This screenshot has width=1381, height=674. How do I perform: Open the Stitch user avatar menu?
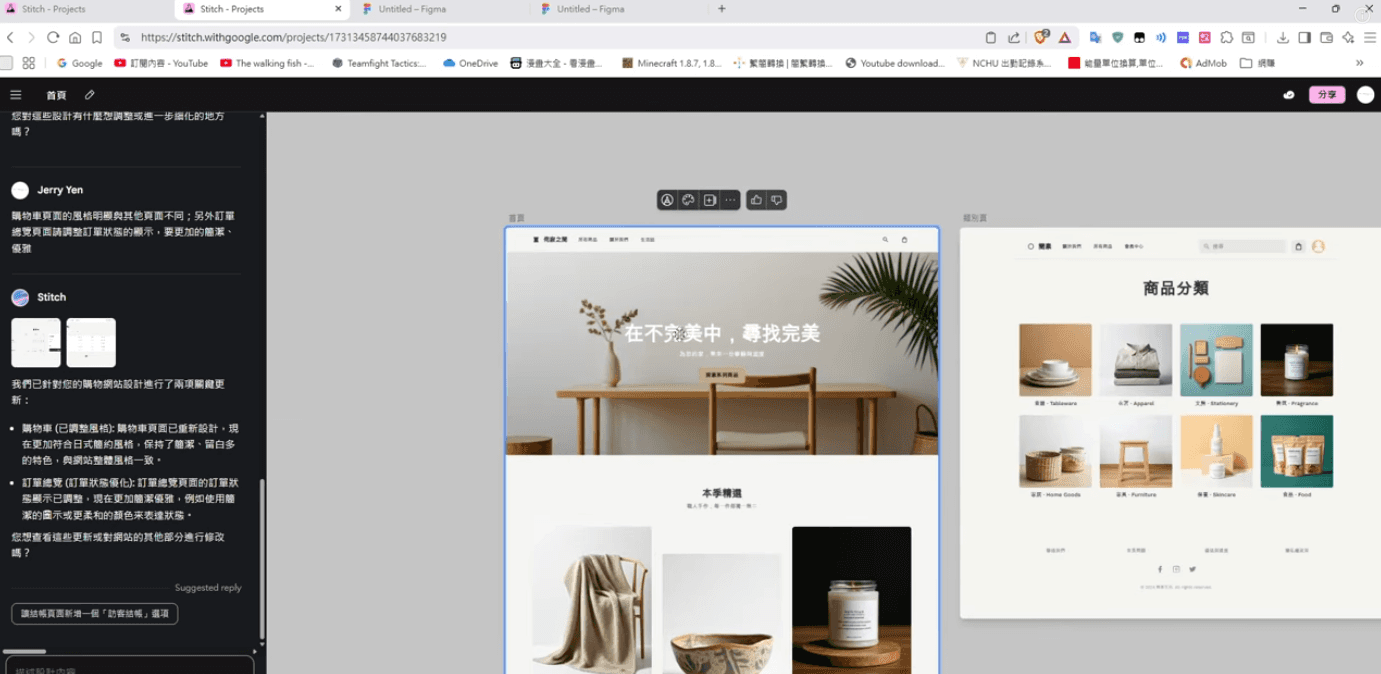tap(1365, 95)
